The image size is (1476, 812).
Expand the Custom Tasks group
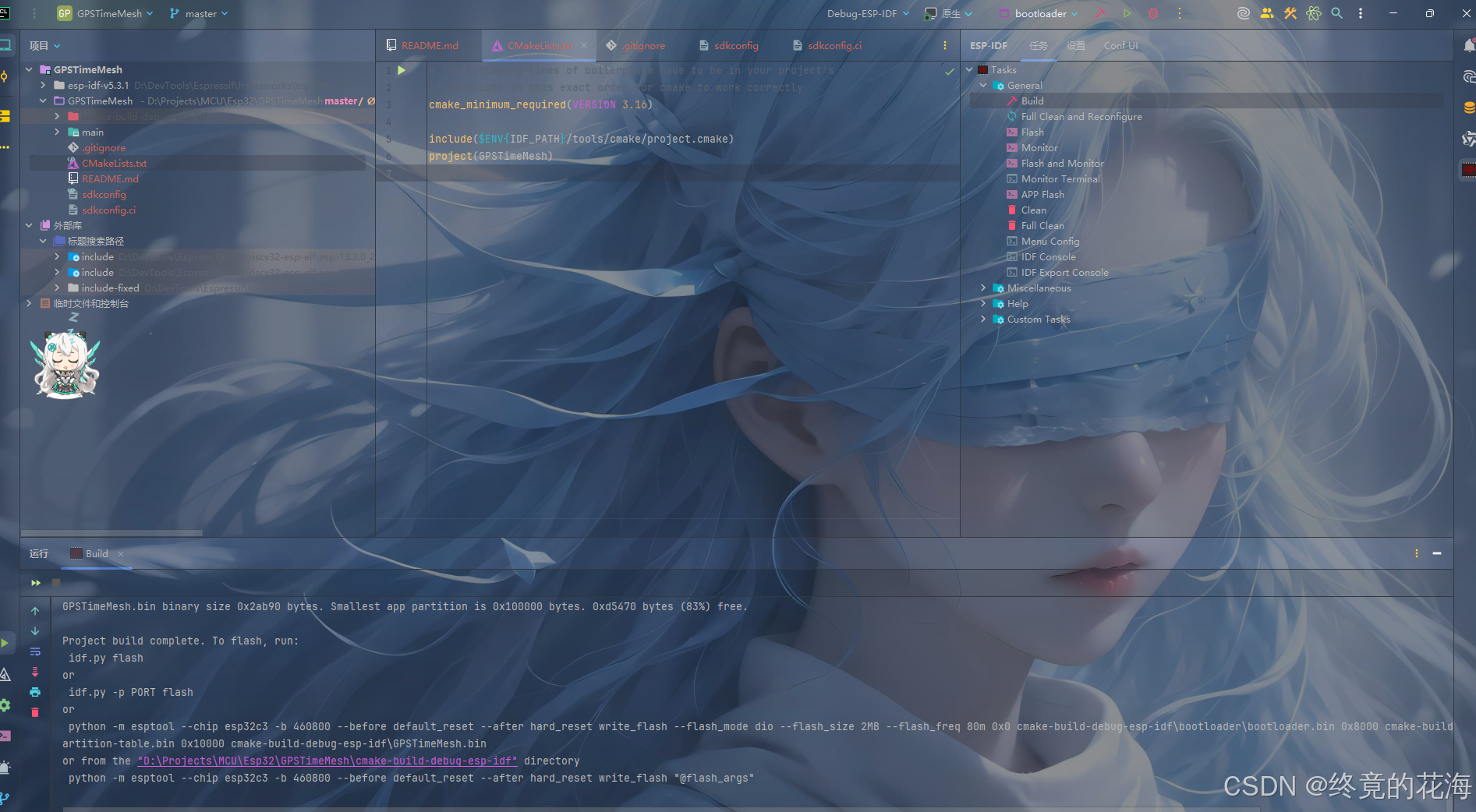983,319
